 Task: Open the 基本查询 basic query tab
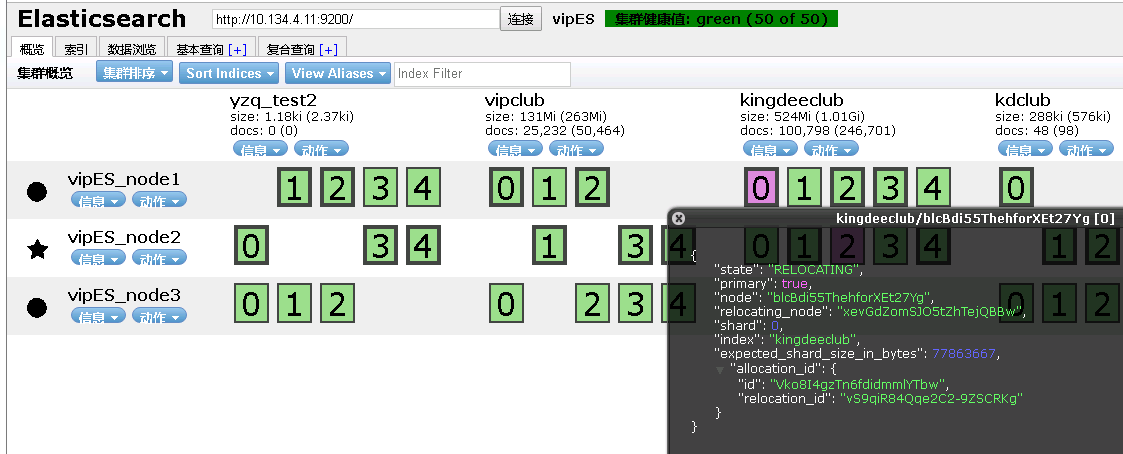point(200,49)
